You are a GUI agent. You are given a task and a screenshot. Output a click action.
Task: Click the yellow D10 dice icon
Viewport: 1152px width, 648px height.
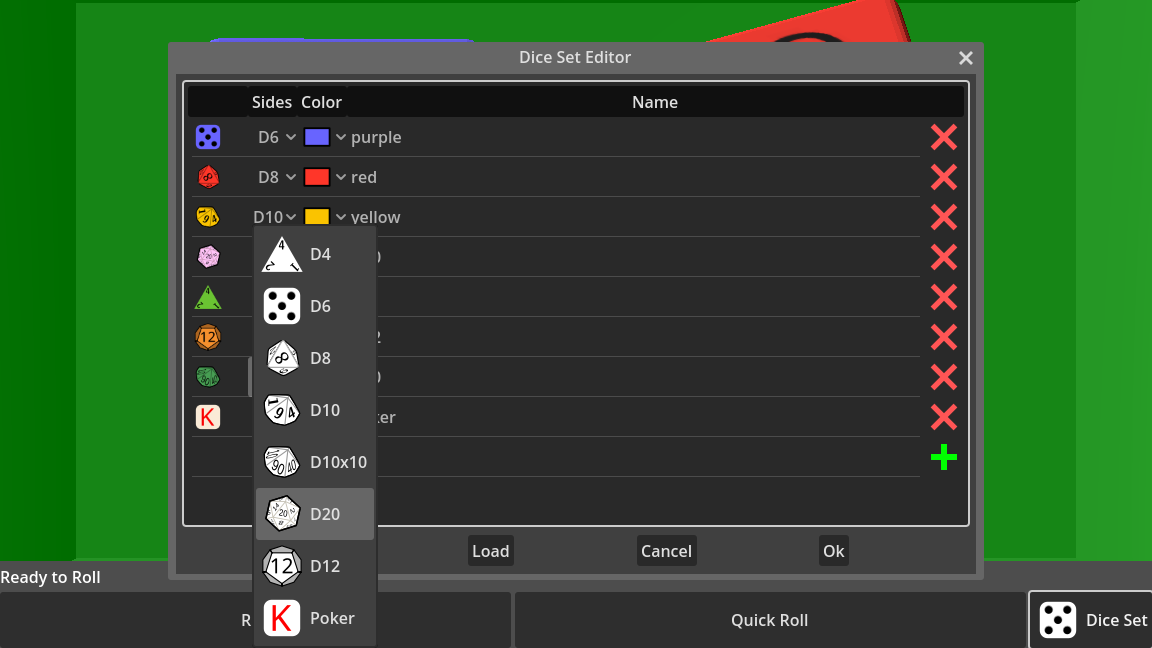pyautogui.click(x=208, y=217)
